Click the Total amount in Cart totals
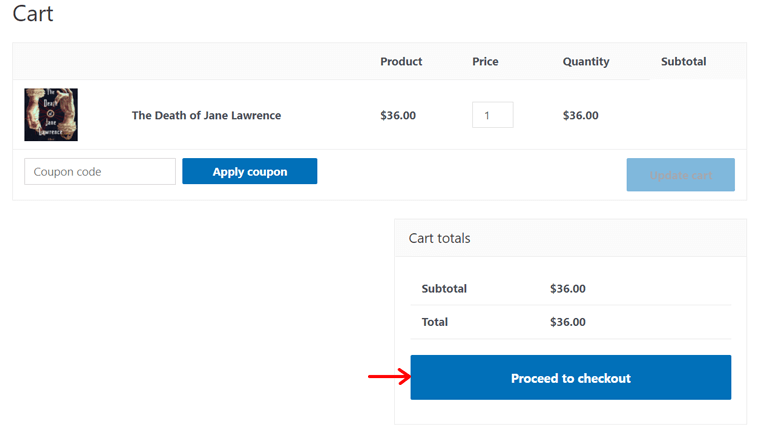The width and height of the screenshot is (760, 444). click(568, 322)
